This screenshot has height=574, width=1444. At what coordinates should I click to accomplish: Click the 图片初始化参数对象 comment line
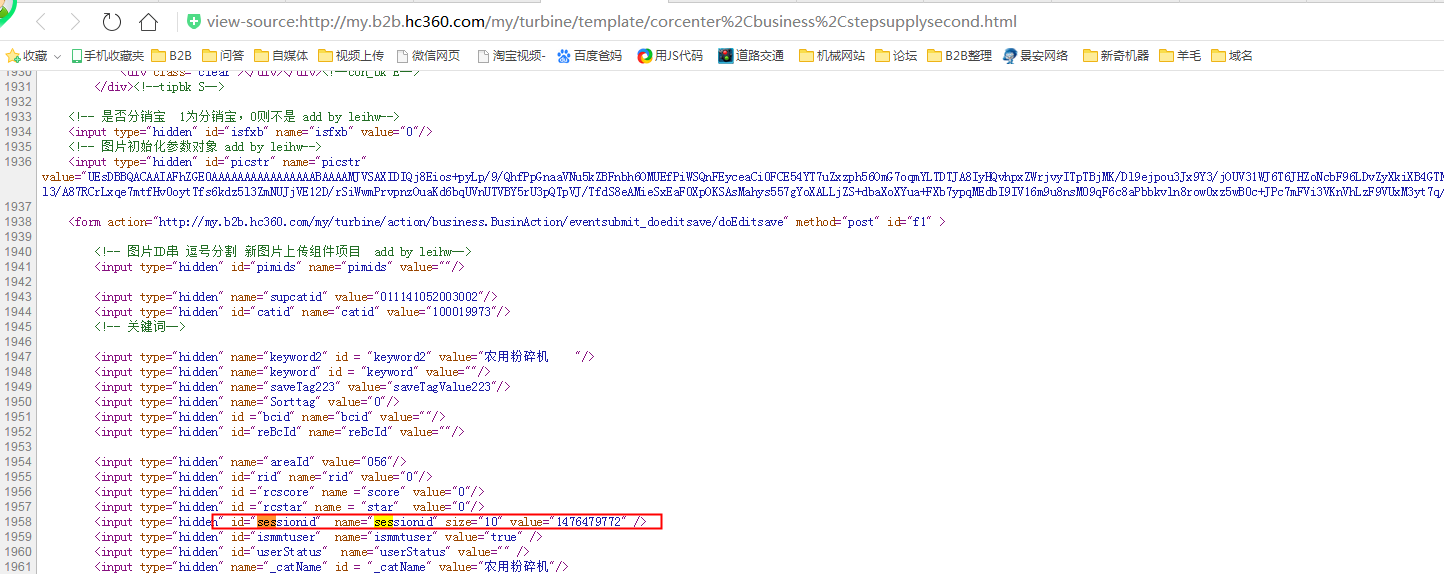[195, 147]
